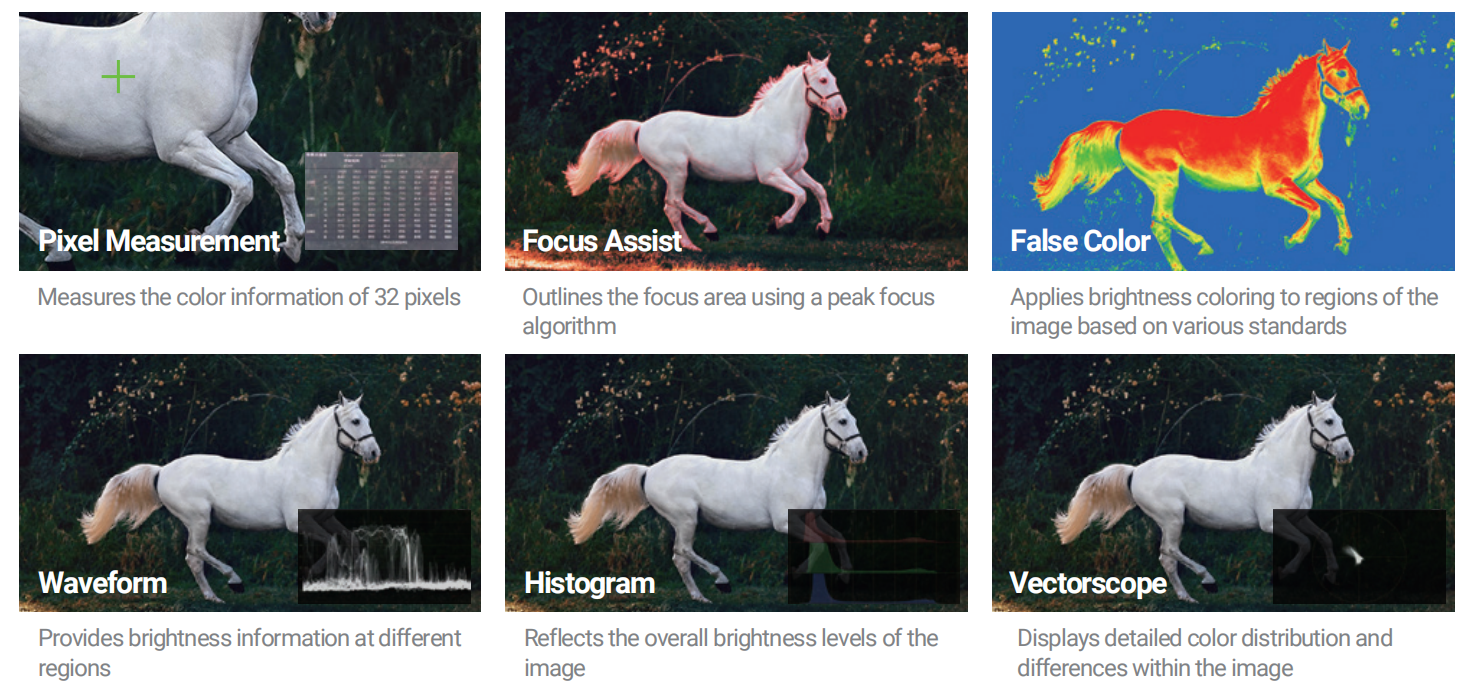Click the vectorscope display overlay
Viewport: 1467px width, 689px height.
point(1358,556)
